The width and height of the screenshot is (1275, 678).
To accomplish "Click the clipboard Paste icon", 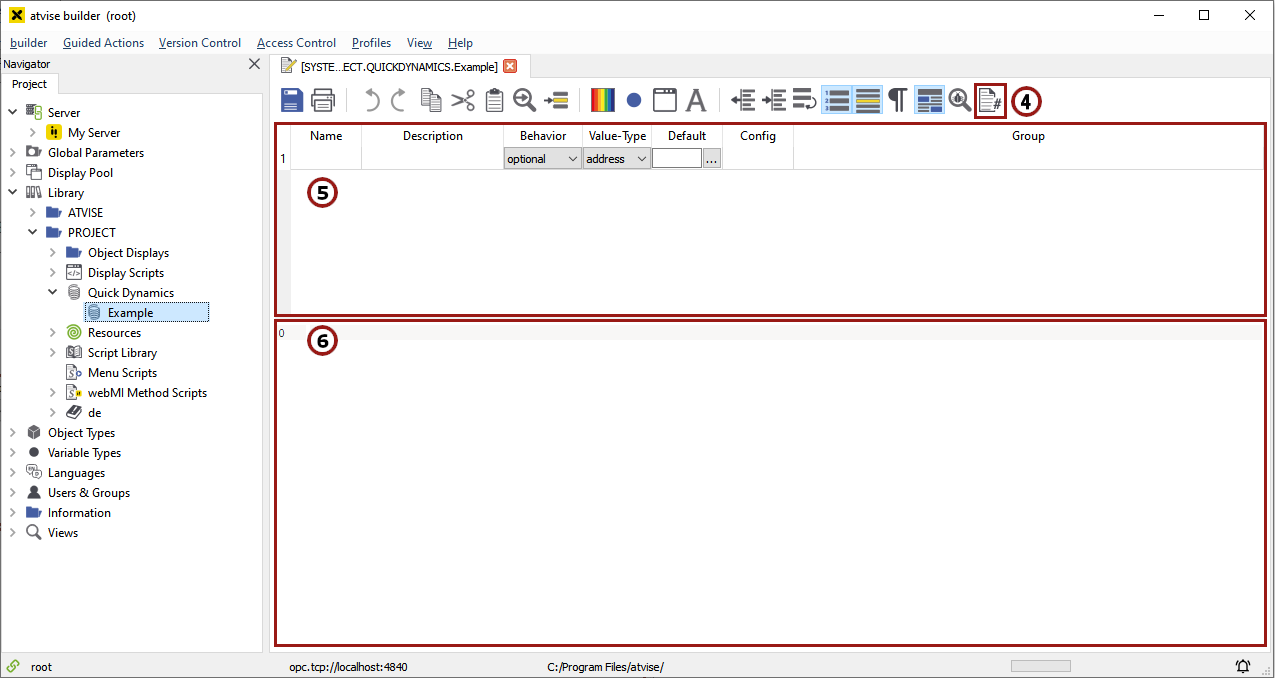I will pyautogui.click(x=494, y=100).
